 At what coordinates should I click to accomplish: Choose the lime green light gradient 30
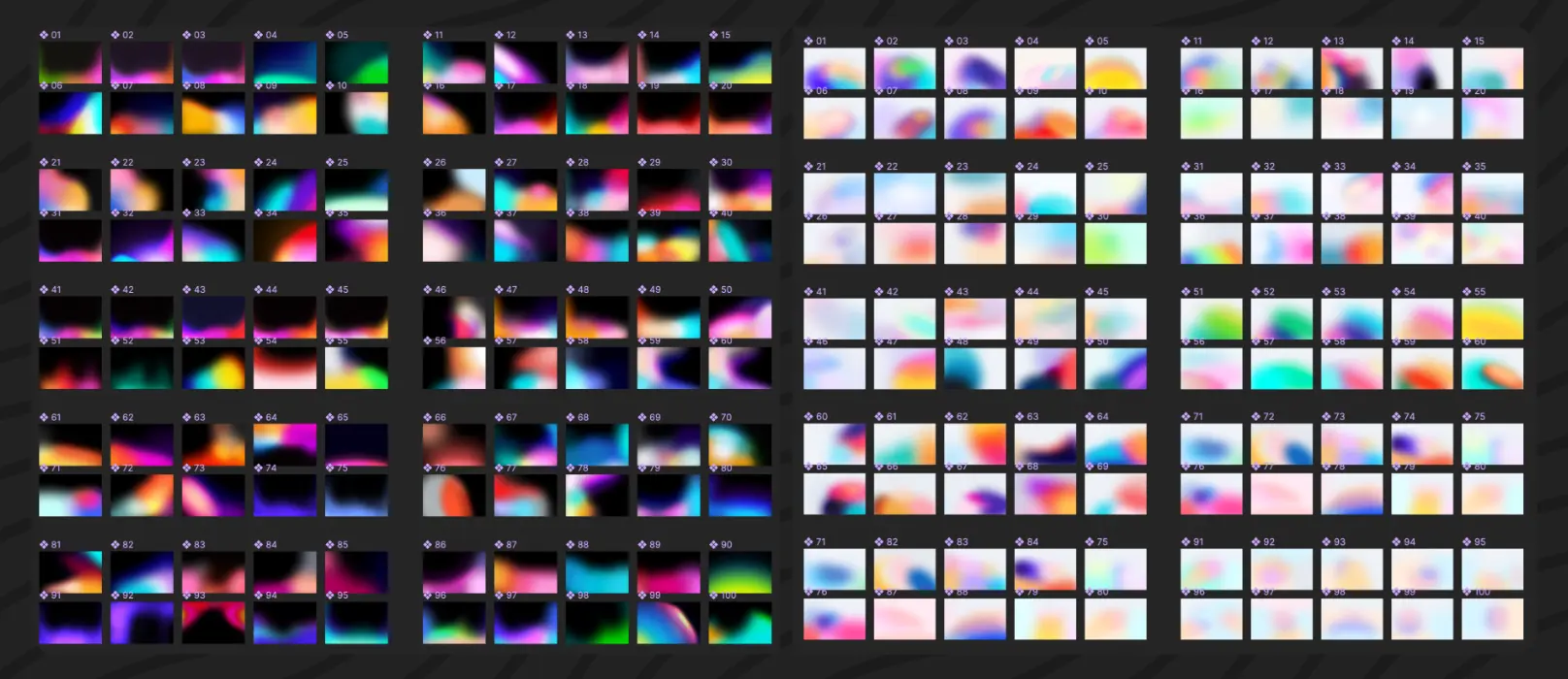(x=1115, y=244)
